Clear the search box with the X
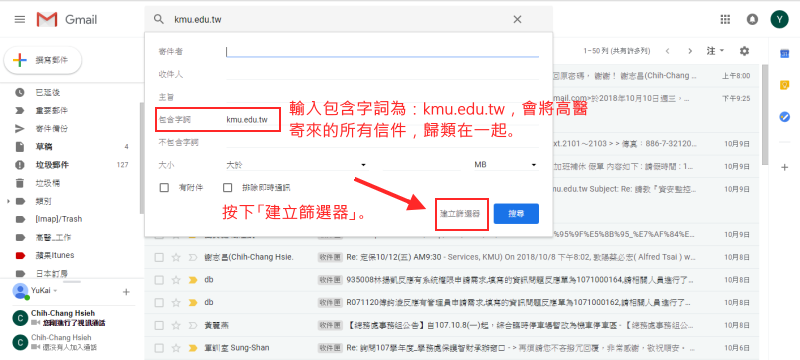The width and height of the screenshot is (800, 360). (517, 19)
